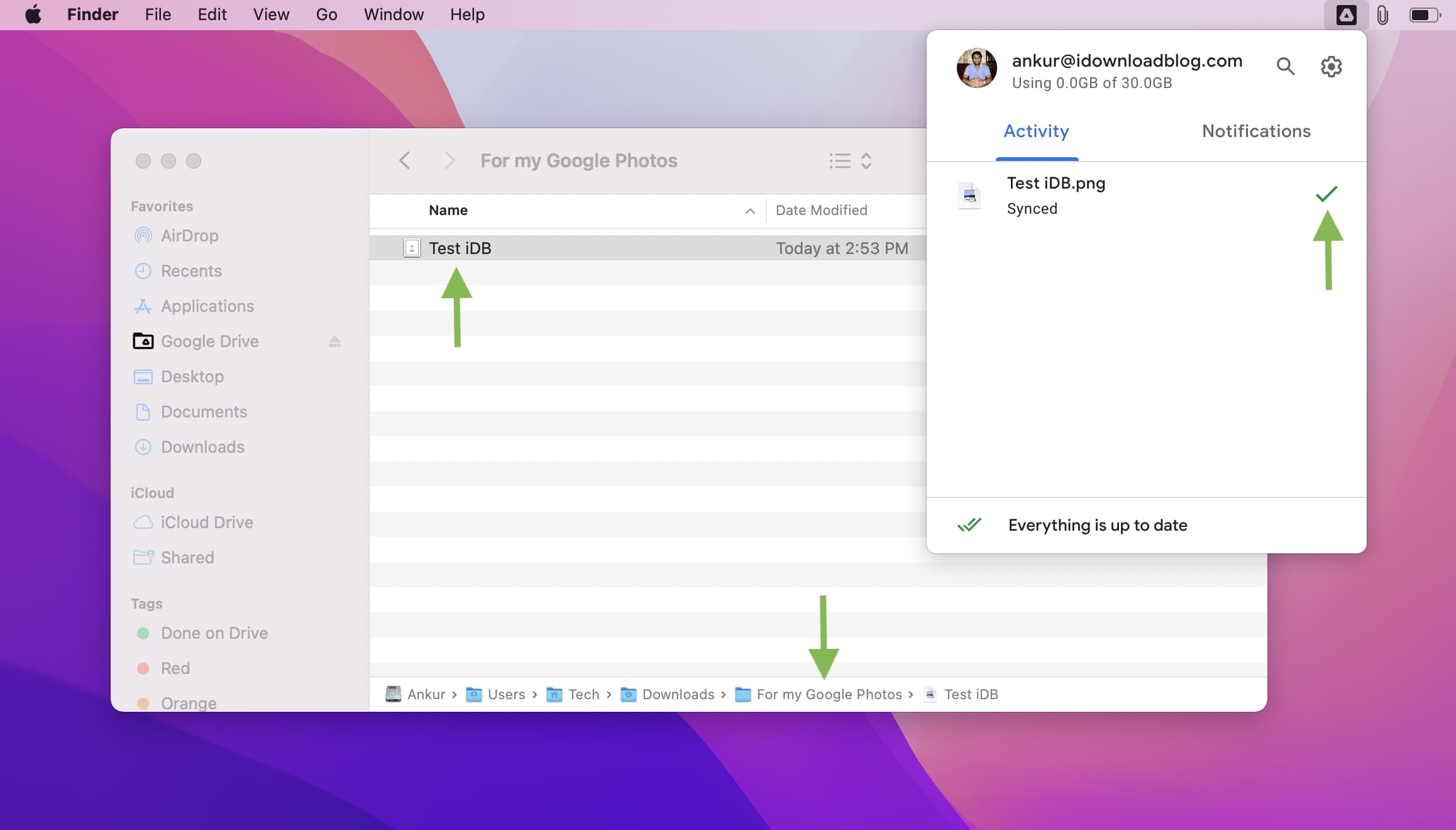Click the green synced checkmark for Test iDB.png

1326,194
